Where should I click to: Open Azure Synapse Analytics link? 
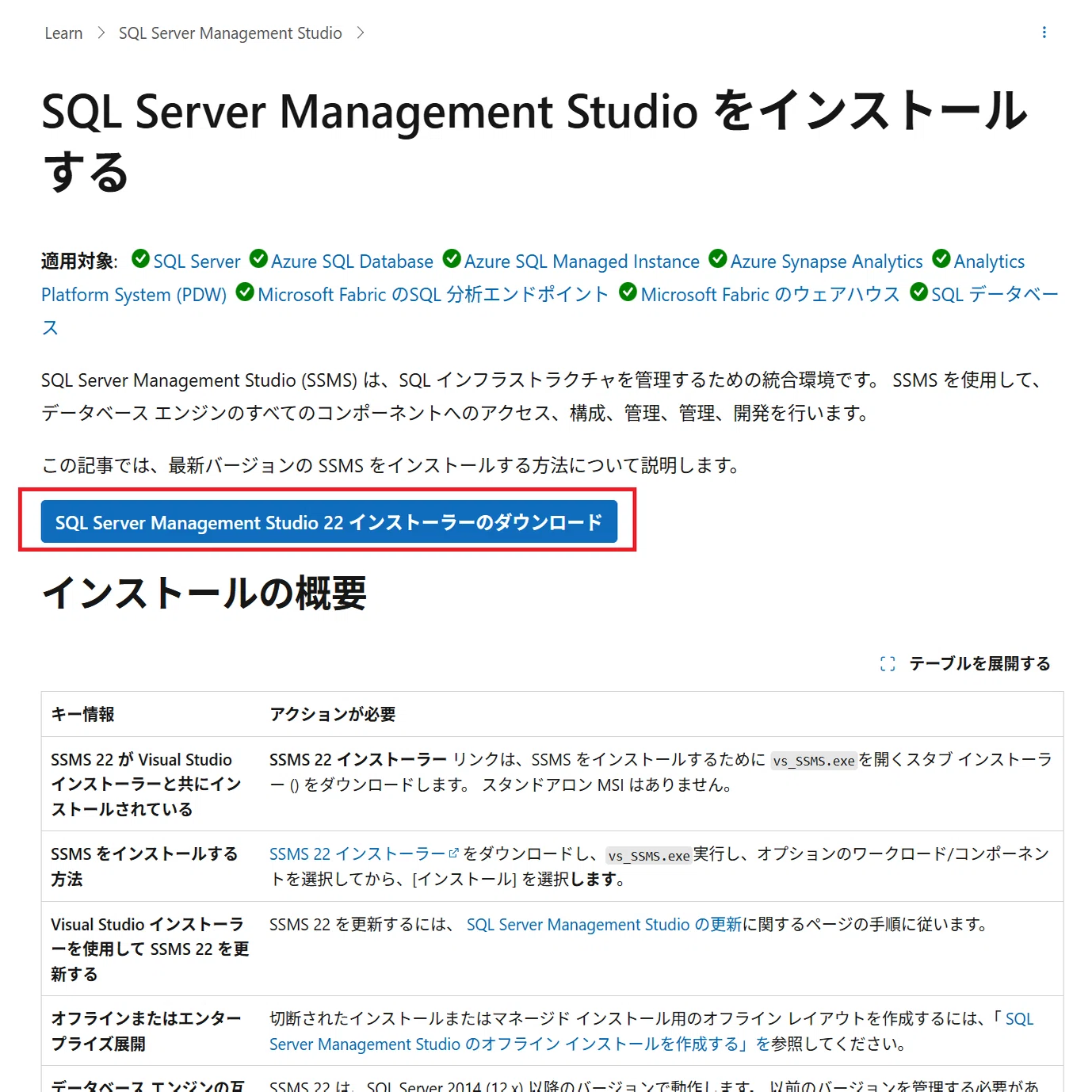[x=827, y=262]
